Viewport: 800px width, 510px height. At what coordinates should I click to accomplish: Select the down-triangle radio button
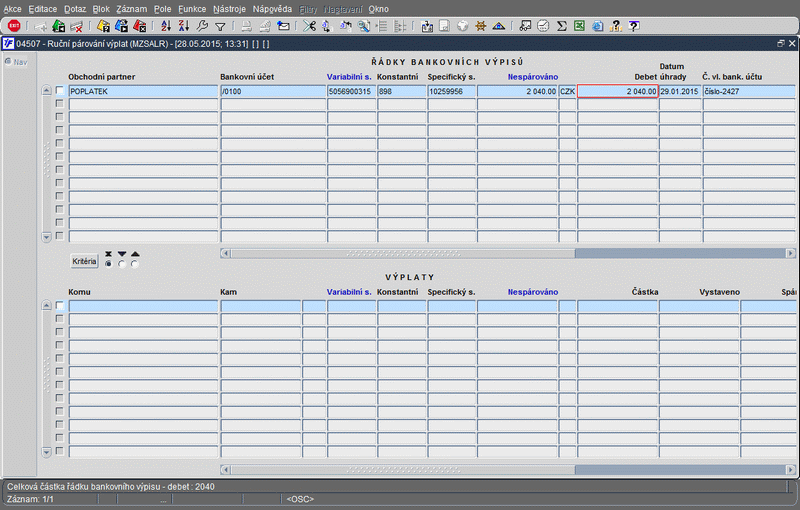coord(121,264)
